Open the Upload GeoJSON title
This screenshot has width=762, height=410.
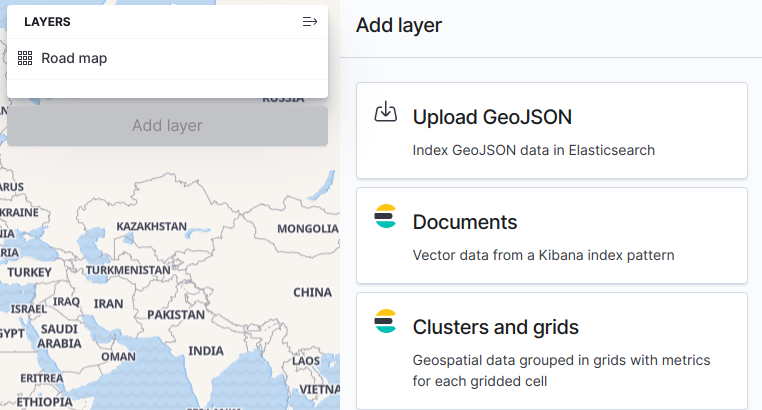[492, 117]
